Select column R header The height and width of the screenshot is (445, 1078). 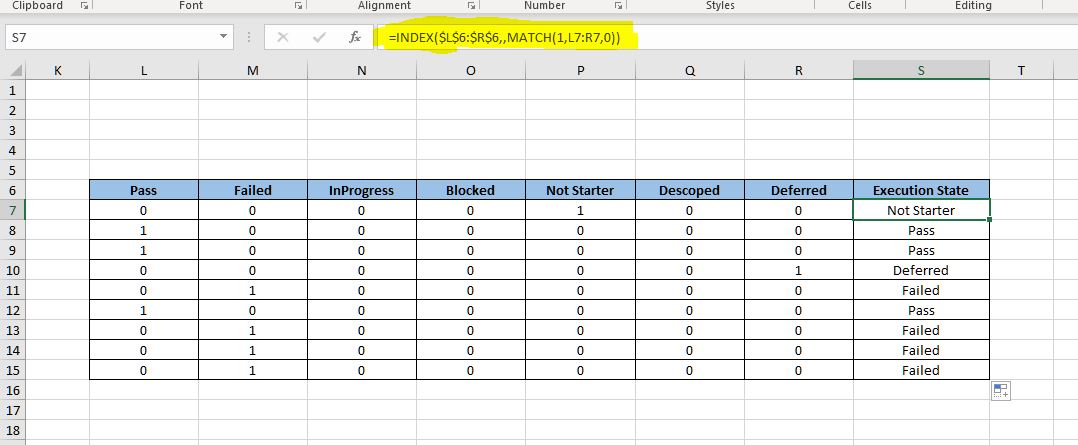pyautogui.click(x=799, y=70)
